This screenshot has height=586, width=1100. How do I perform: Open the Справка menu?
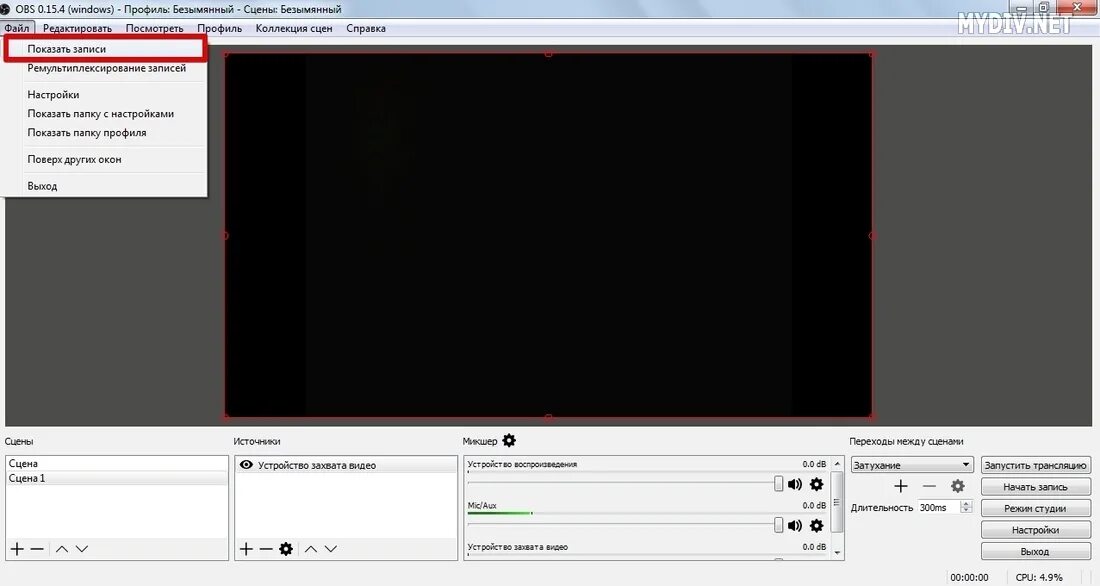coord(365,28)
